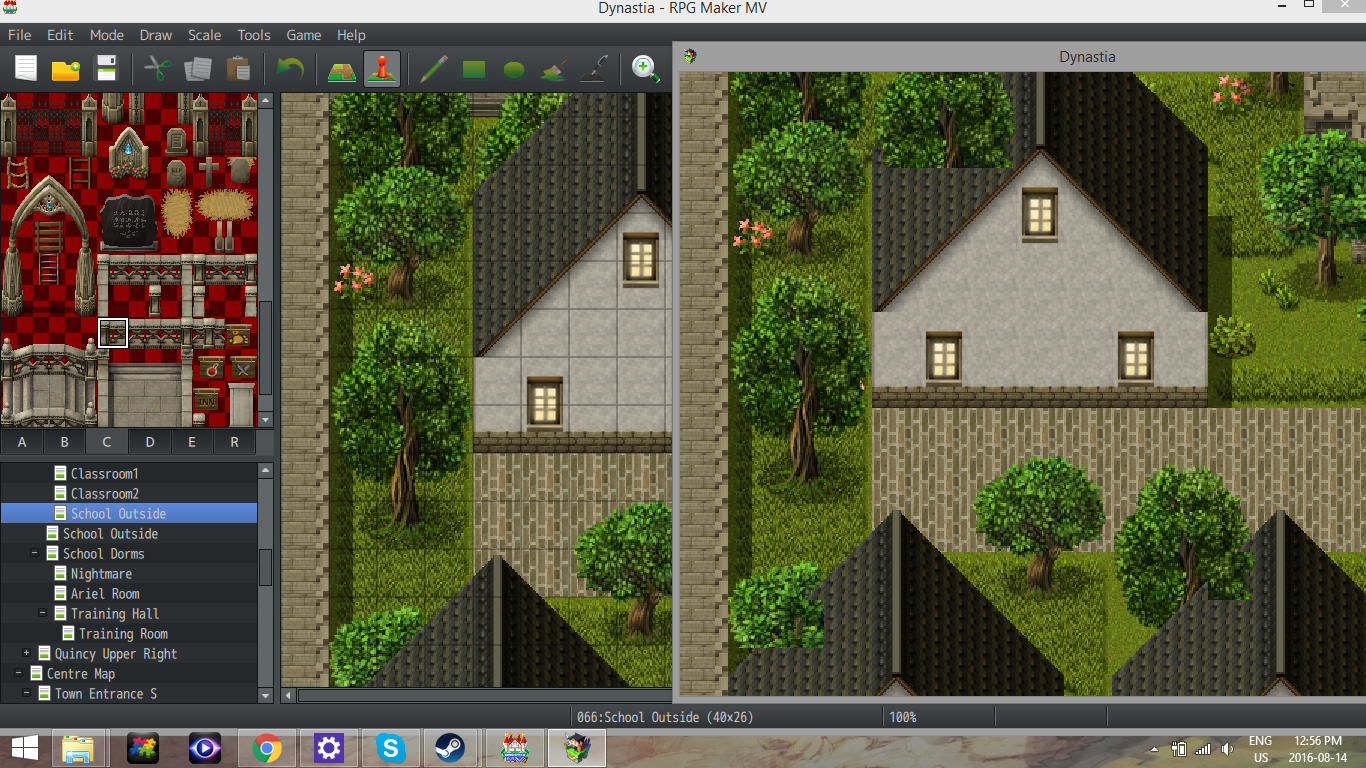Click the Copy icon in the toolbar
The image size is (1366, 768).
point(198,69)
